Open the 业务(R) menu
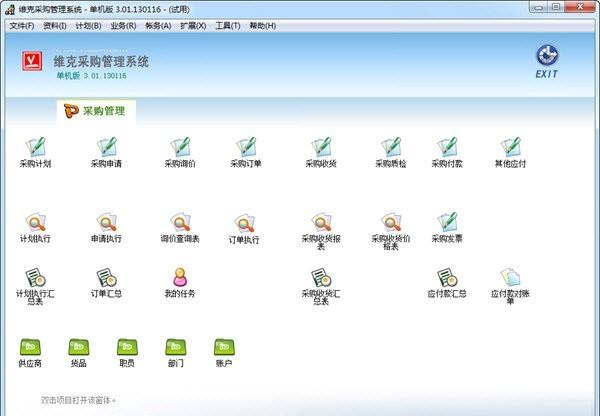The height and width of the screenshot is (416, 600). pos(123,26)
